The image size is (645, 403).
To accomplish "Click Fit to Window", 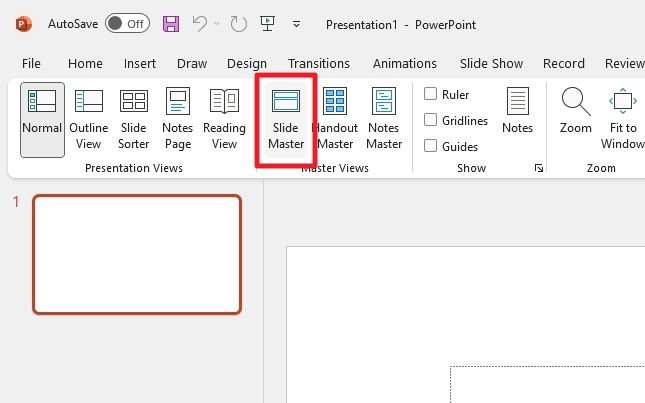I will [x=623, y=119].
